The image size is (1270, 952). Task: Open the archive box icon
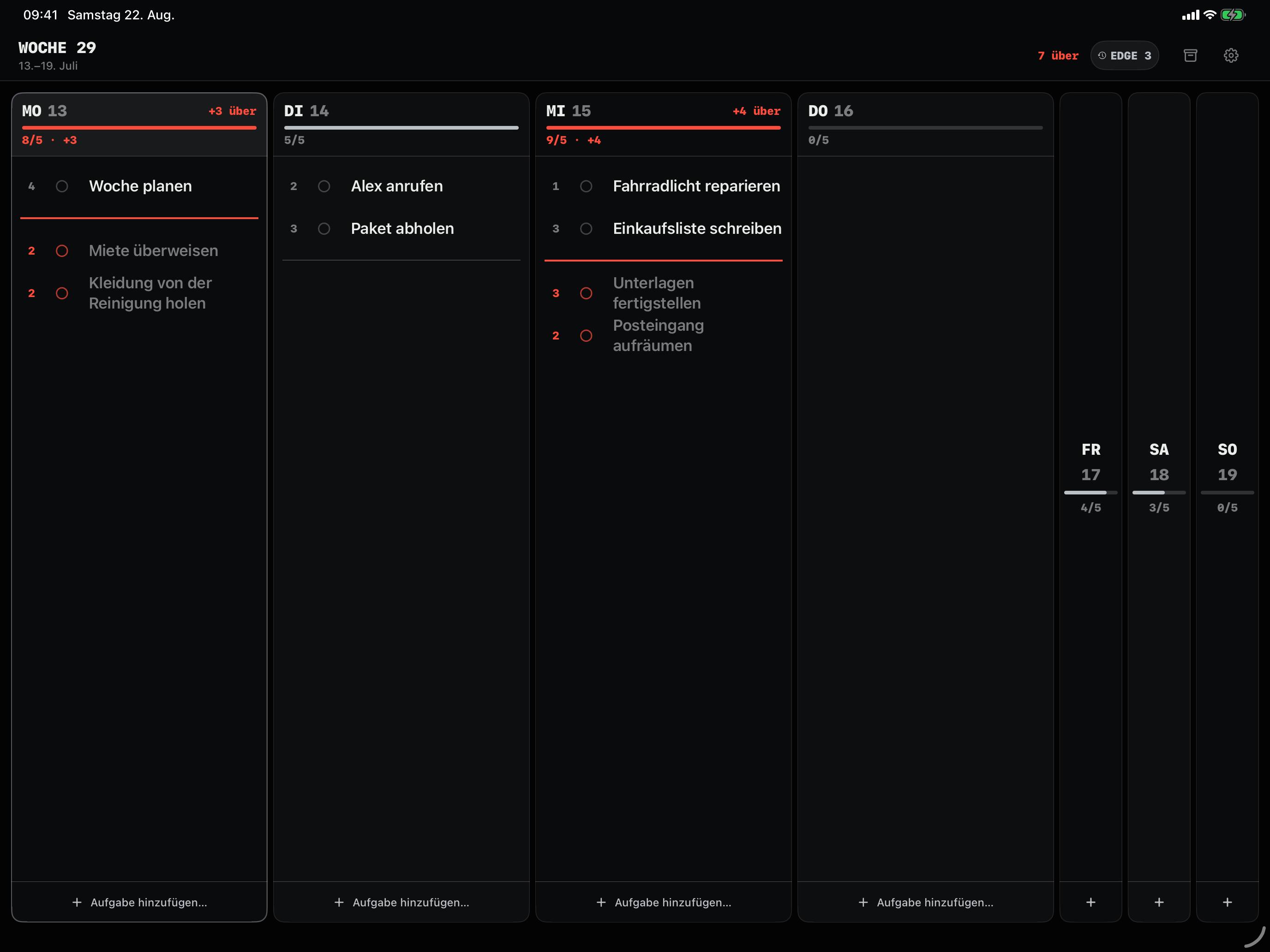1190,56
